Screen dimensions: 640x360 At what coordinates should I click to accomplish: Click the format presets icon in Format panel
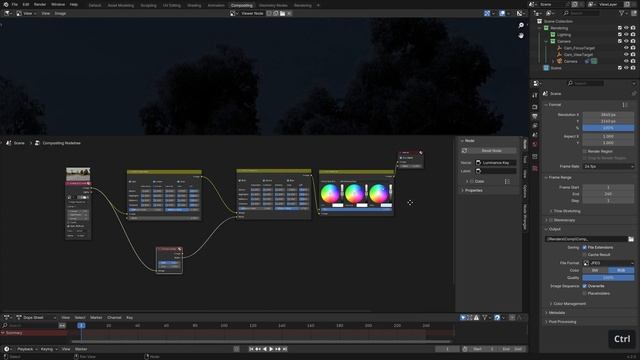[x=625, y=105]
